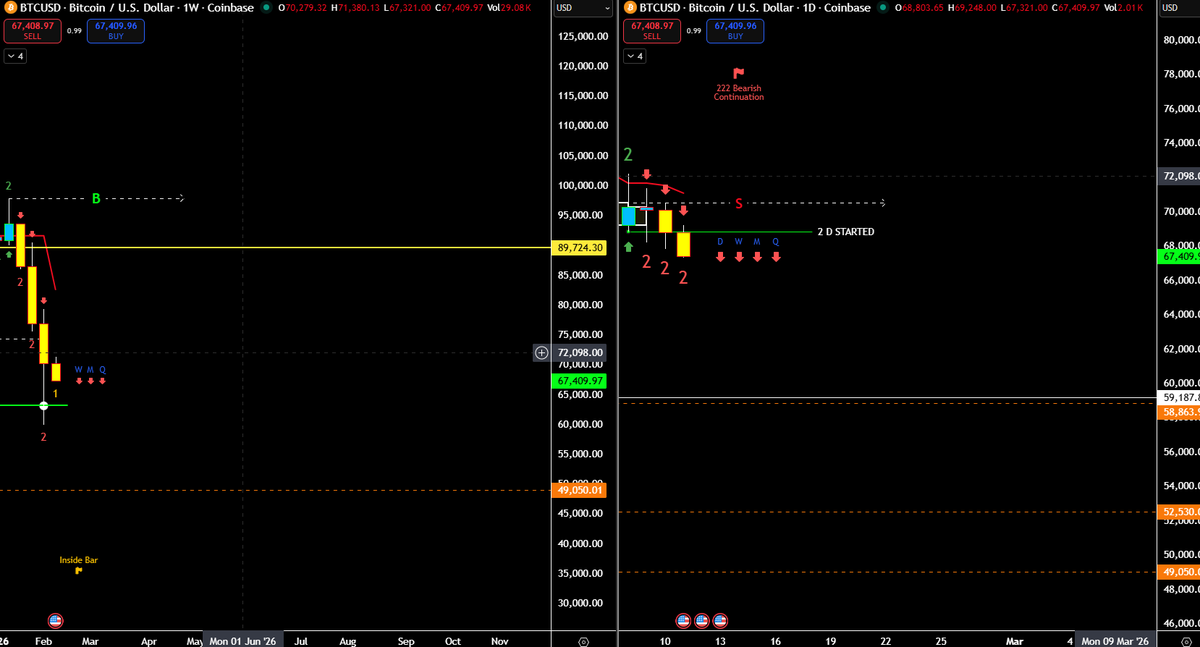The image size is (1200, 647).
Task: Click the red 222 Bearish Continuation flag
Action: point(739,73)
